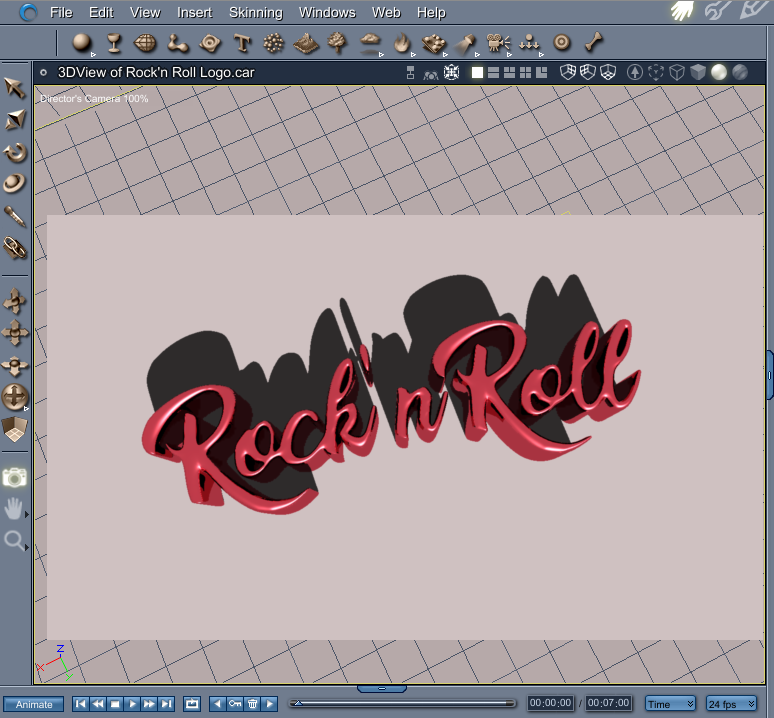774x718 pixels.
Task: Expand the Hand tool flyout arrow
Action: point(27,514)
